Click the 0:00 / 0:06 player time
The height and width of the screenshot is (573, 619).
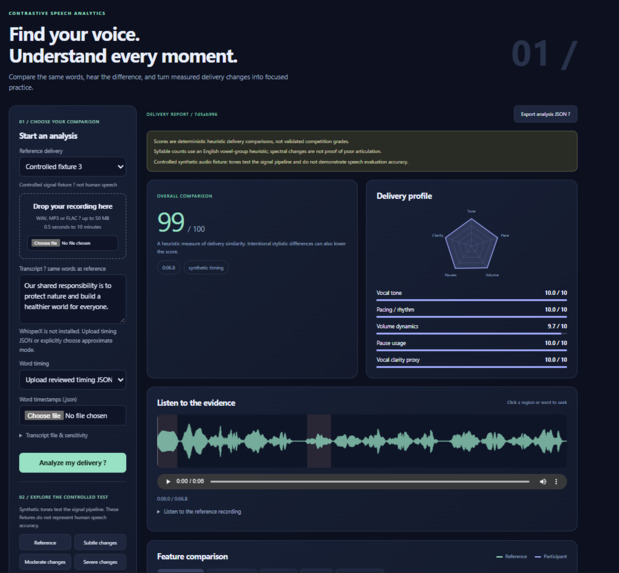(190, 481)
